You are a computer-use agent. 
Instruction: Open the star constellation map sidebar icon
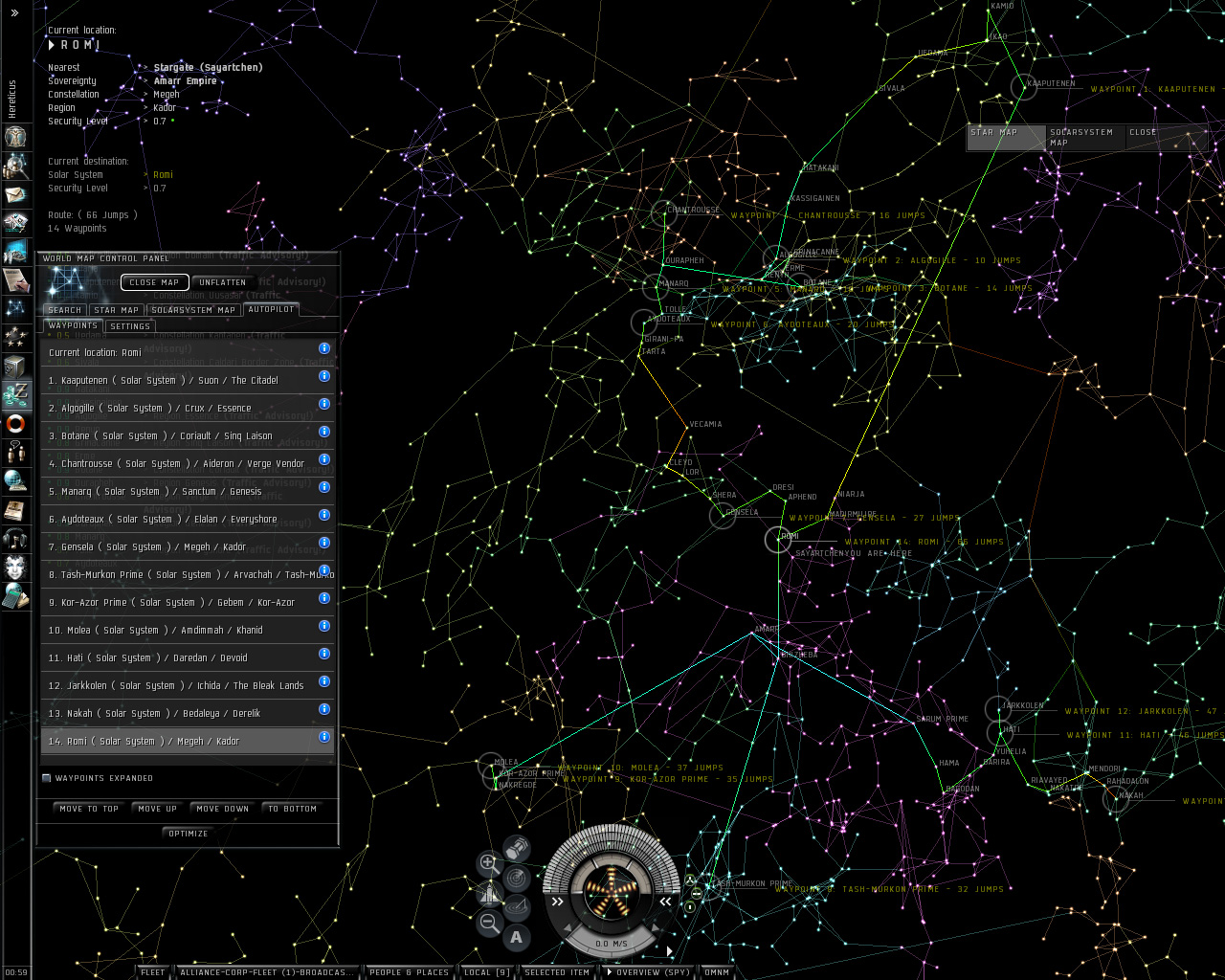point(15,308)
